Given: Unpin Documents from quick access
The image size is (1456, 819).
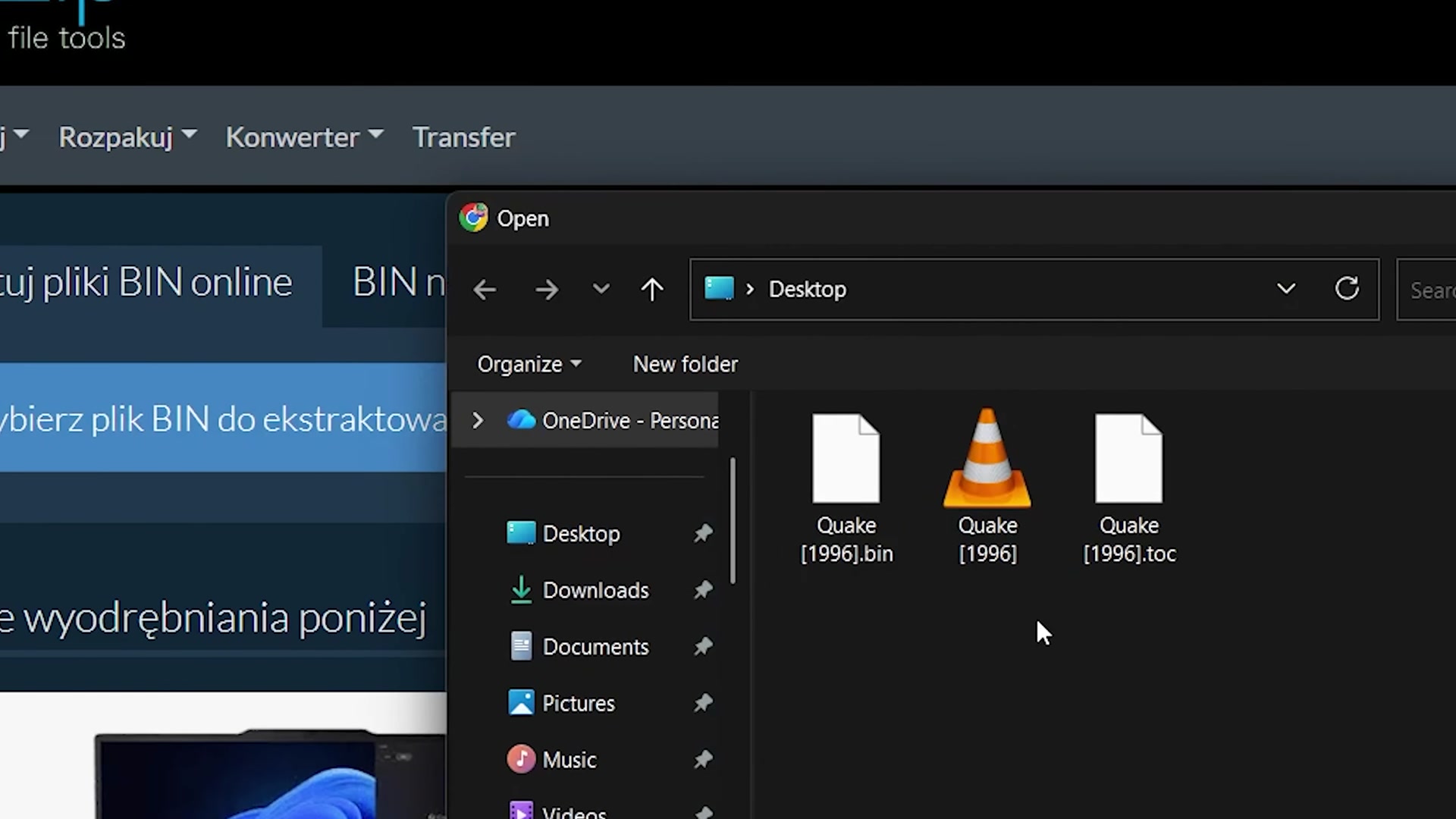Looking at the screenshot, I should (703, 647).
